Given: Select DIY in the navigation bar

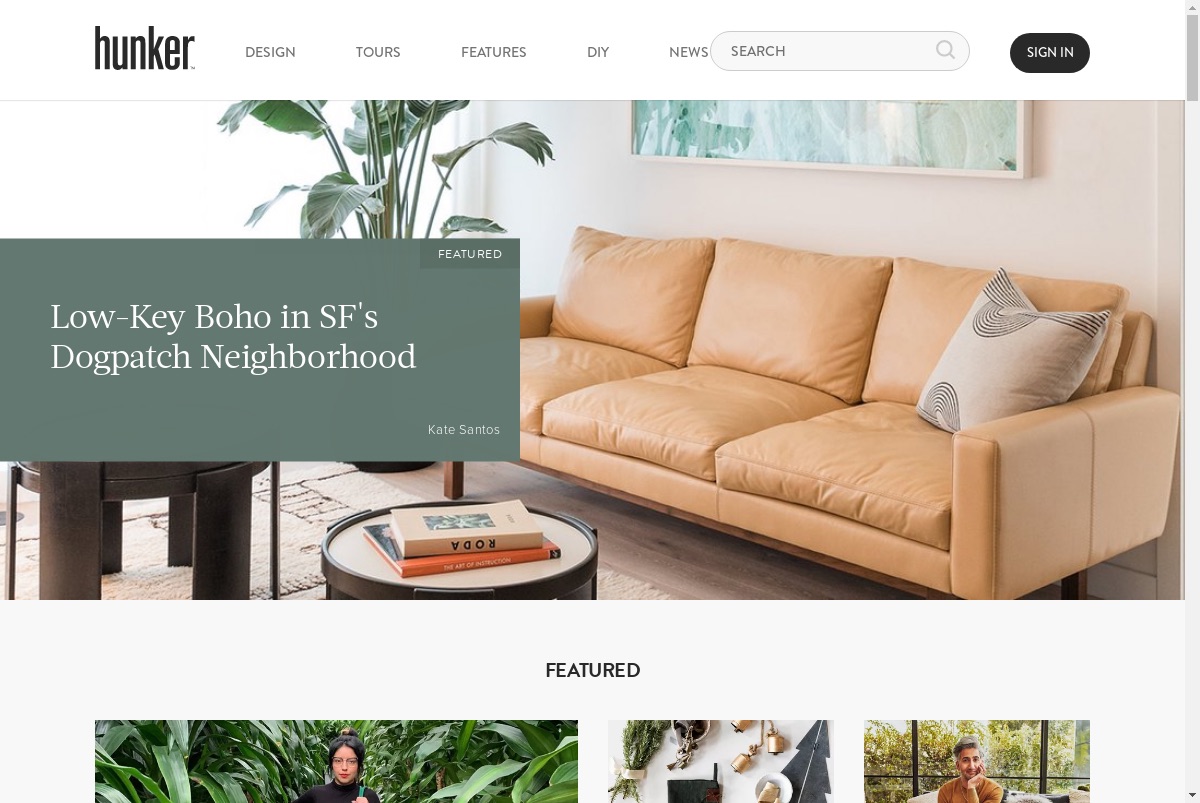Looking at the screenshot, I should tap(598, 52).
